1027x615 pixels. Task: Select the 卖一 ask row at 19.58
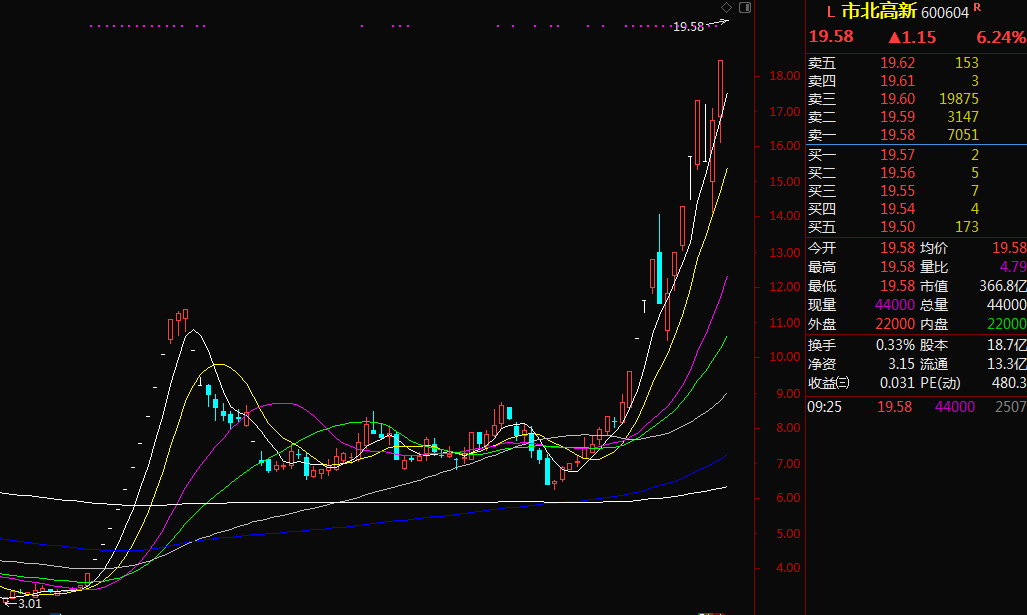[916, 135]
